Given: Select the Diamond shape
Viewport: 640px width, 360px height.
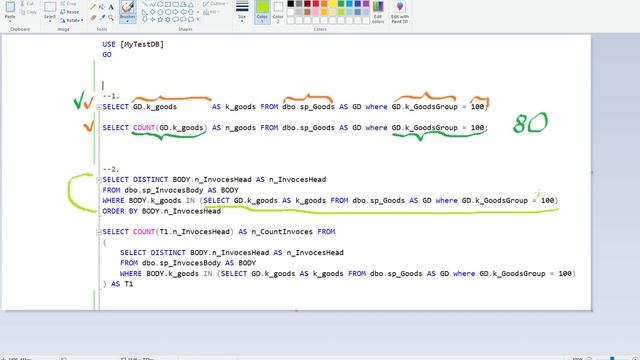Looking at the screenshot, I should pyautogui.click(x=153, y=12).
